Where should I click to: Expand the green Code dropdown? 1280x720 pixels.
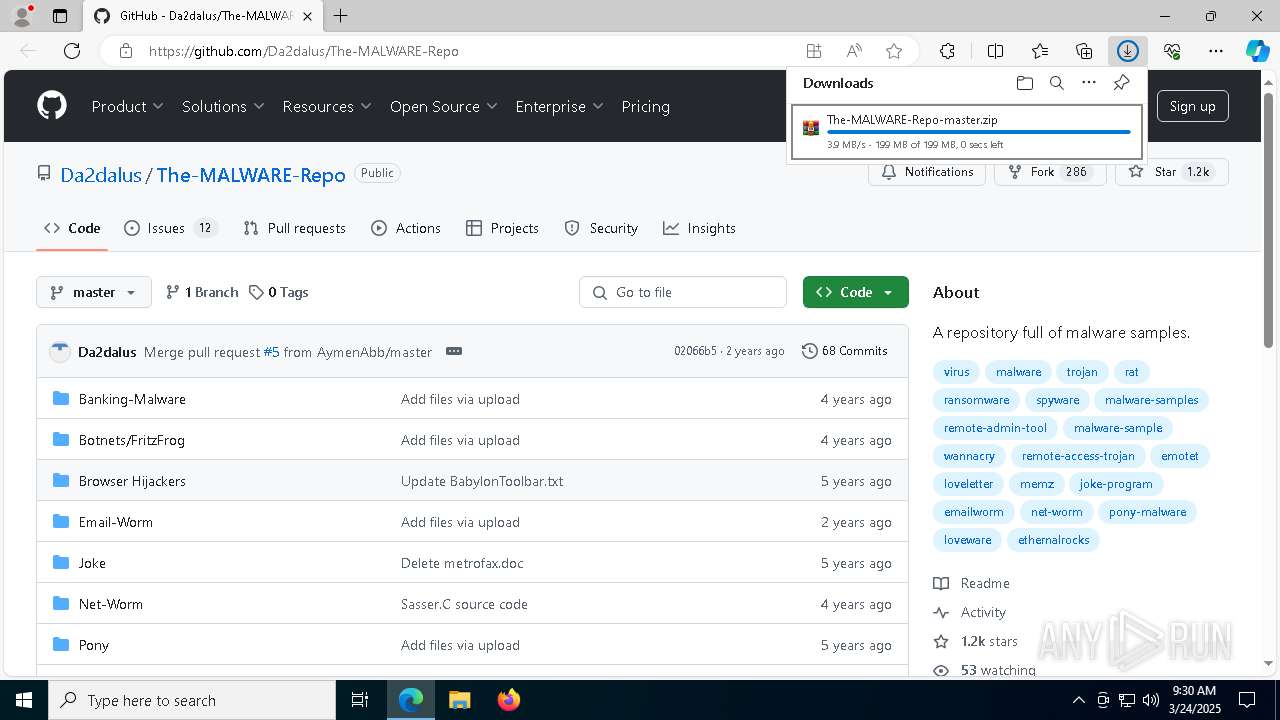[856, 292]
